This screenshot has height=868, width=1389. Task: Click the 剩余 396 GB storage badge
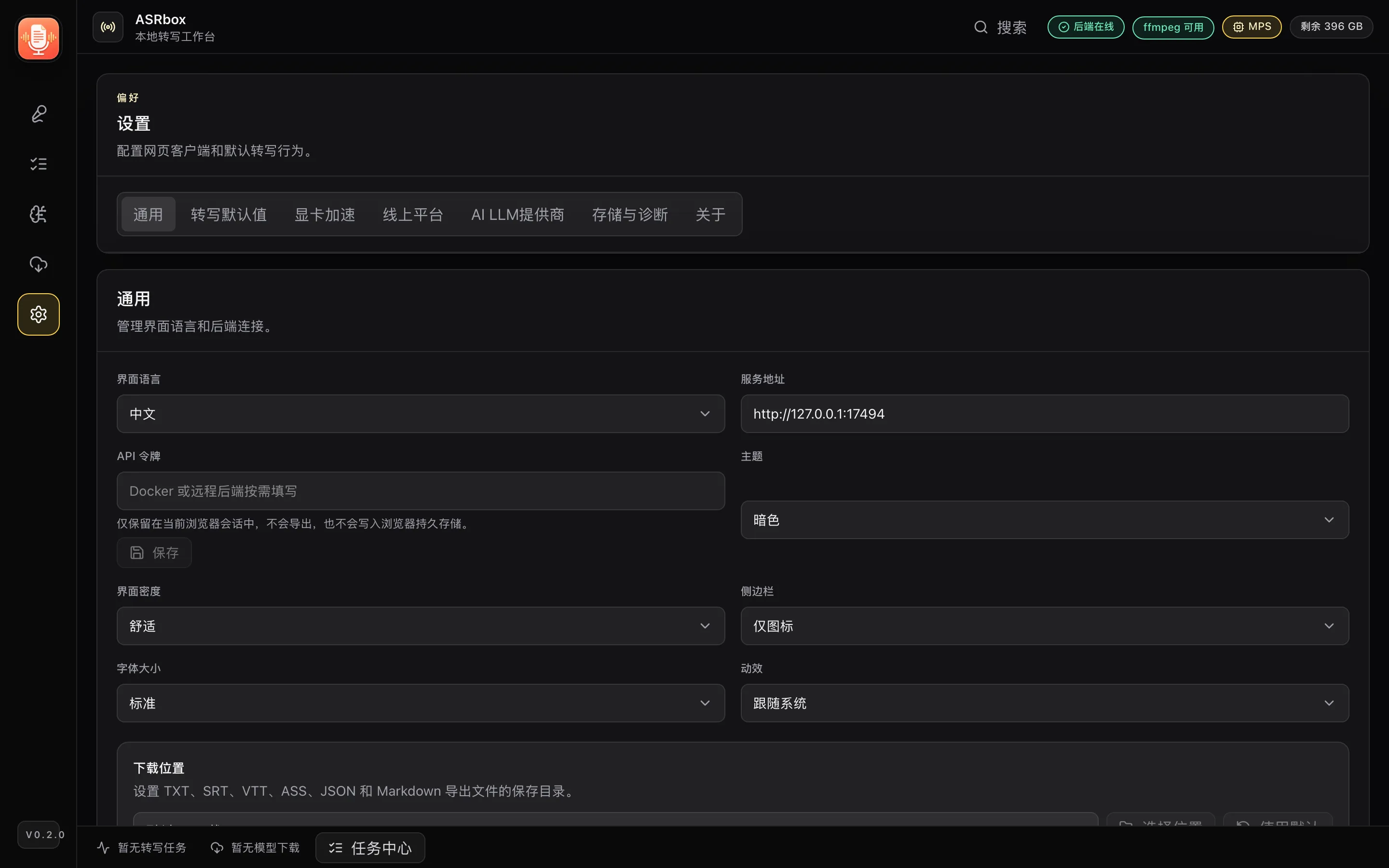1331,27
